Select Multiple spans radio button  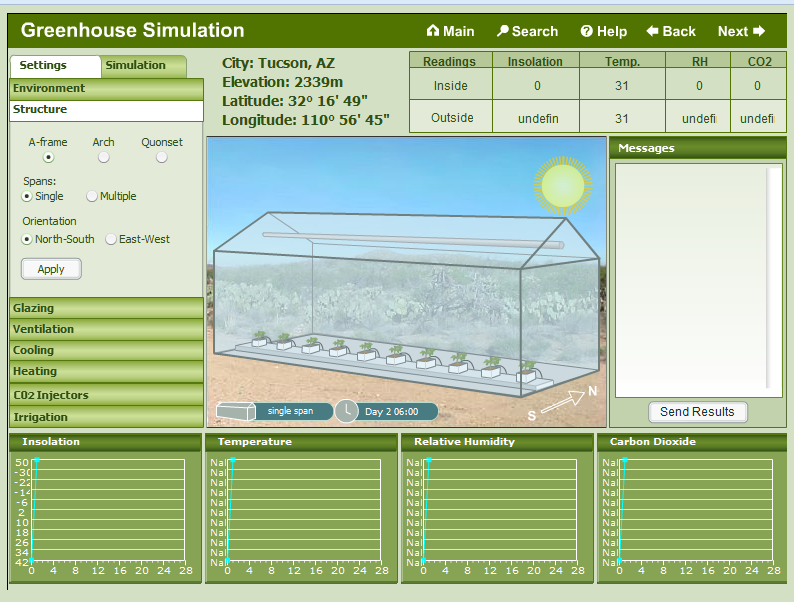pyautogui.click(x=92, y=197)
